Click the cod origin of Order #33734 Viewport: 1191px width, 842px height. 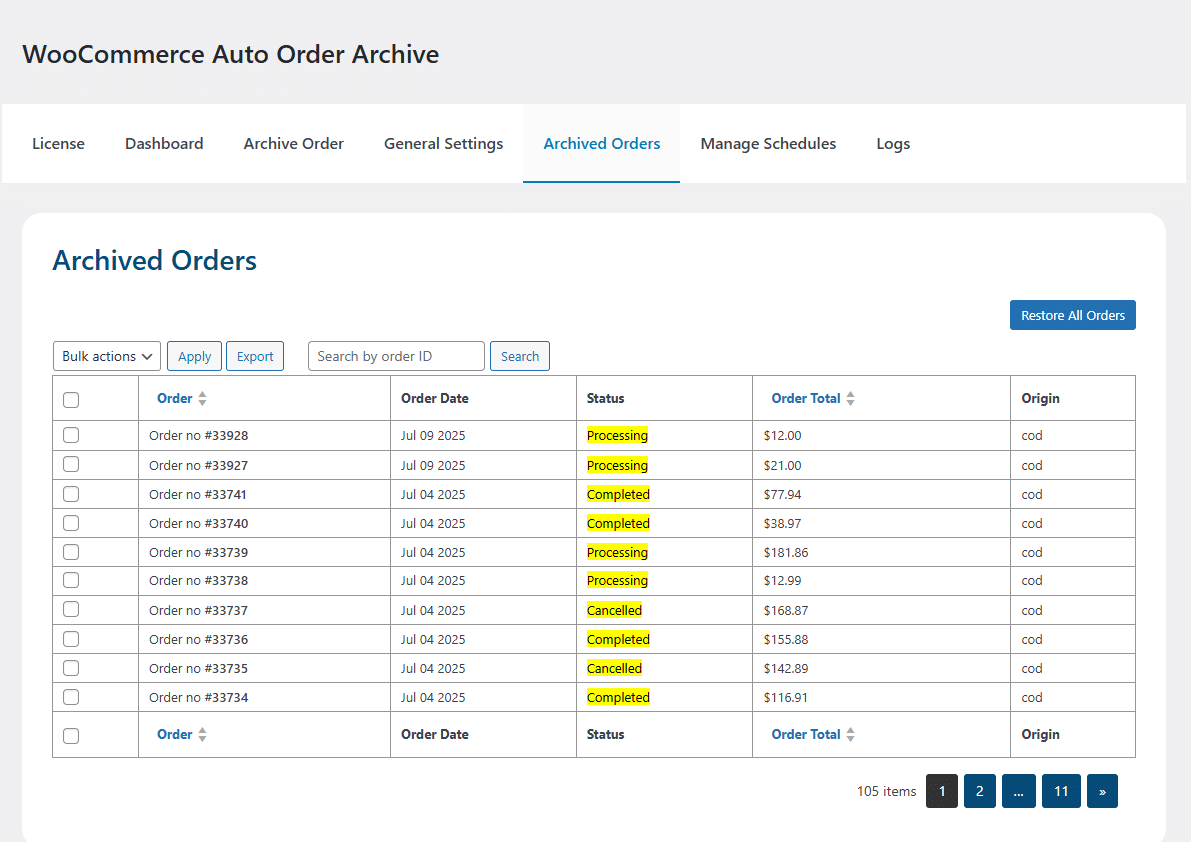pyautogui.click(x=1031, y=697)
